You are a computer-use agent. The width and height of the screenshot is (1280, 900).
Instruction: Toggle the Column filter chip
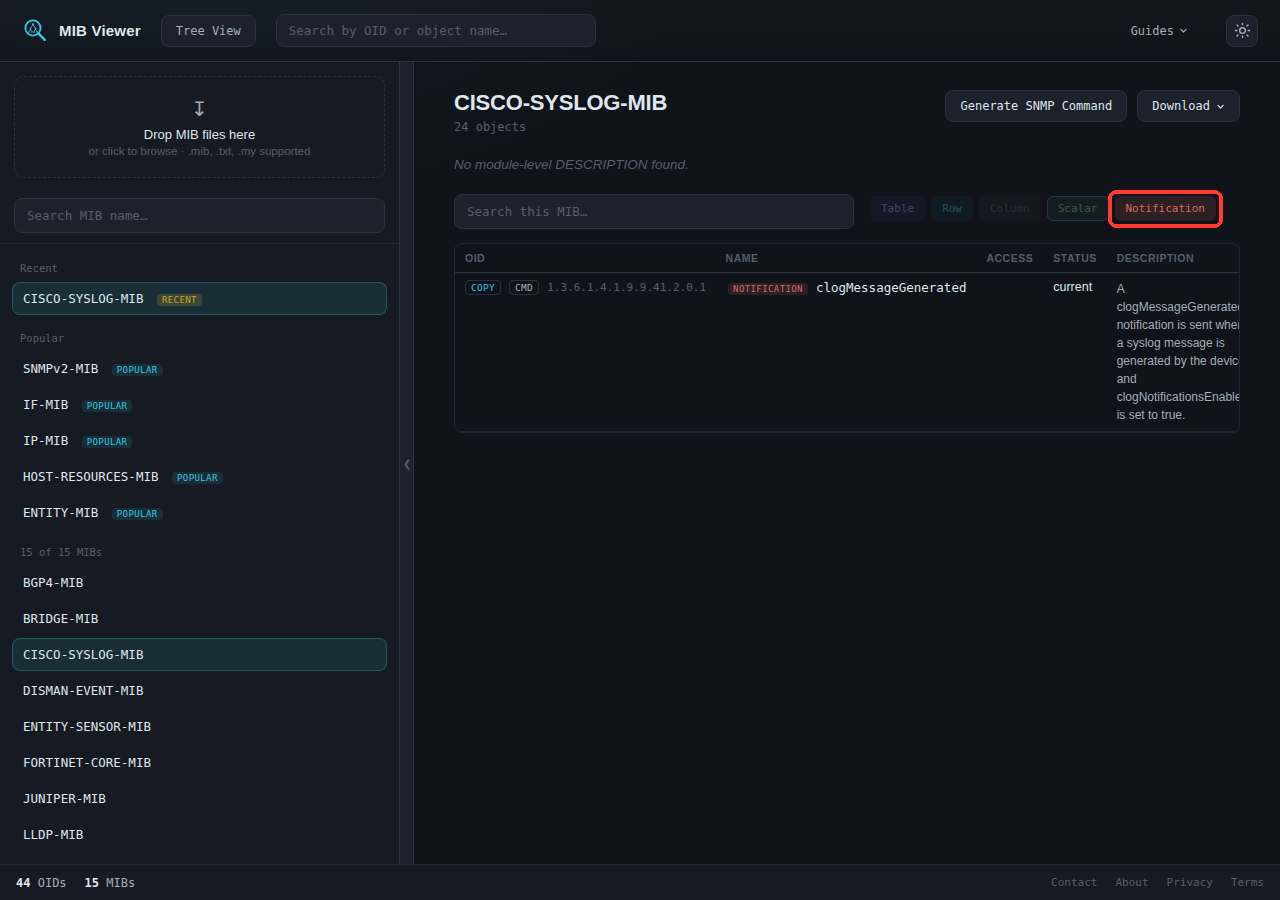(1009, 208)
